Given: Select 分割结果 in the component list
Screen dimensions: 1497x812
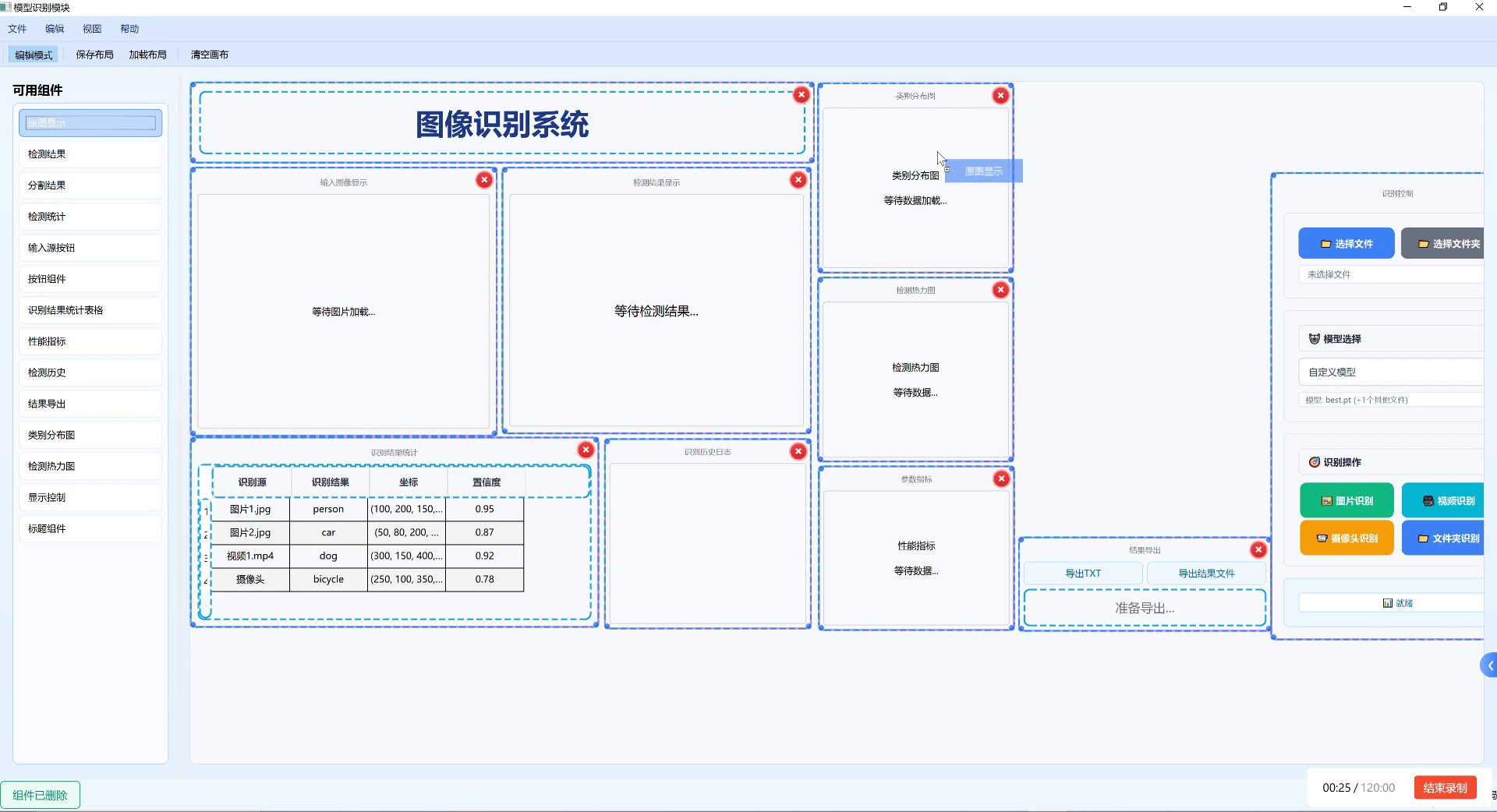Looking at the screenshot, I should pos(90,185).
